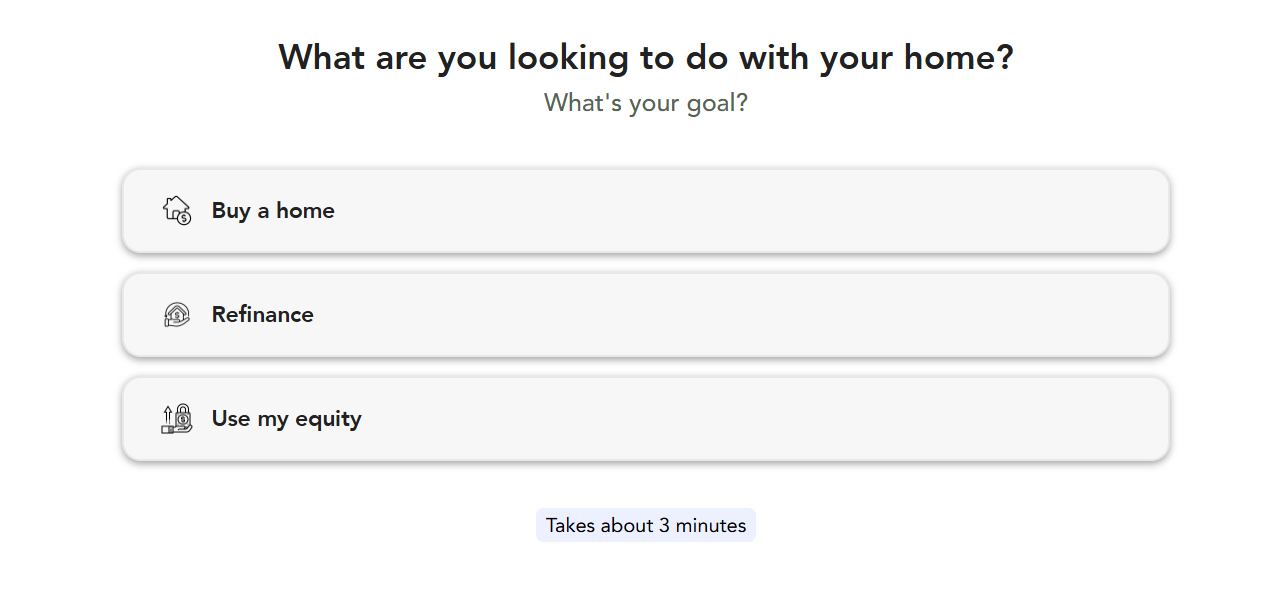Screen dimensions: 1285x613
Task: Click the padlock in the Use my equity icon
Action: [x=182, y=414]
